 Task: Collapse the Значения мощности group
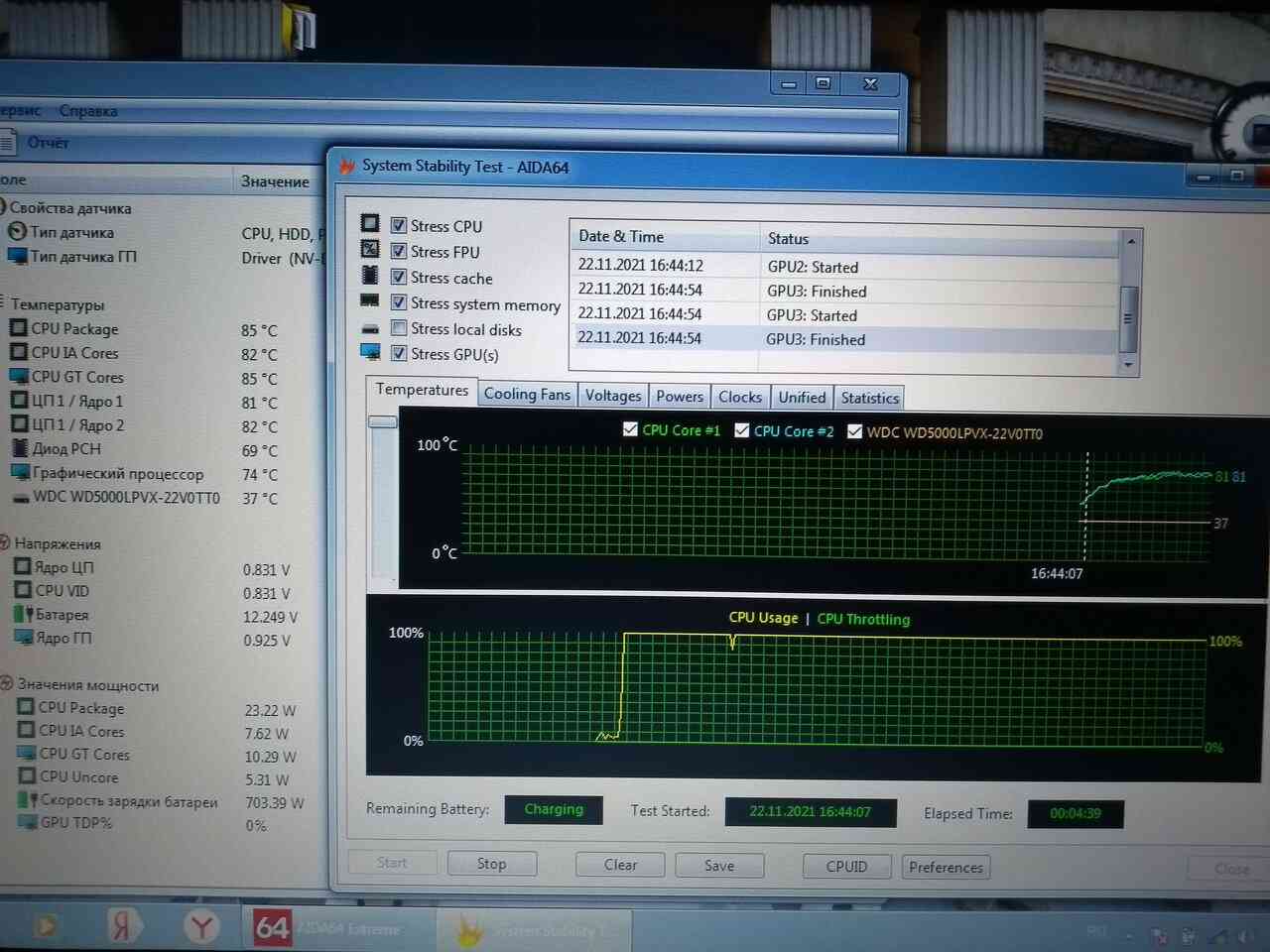click(x=6, y=683)
